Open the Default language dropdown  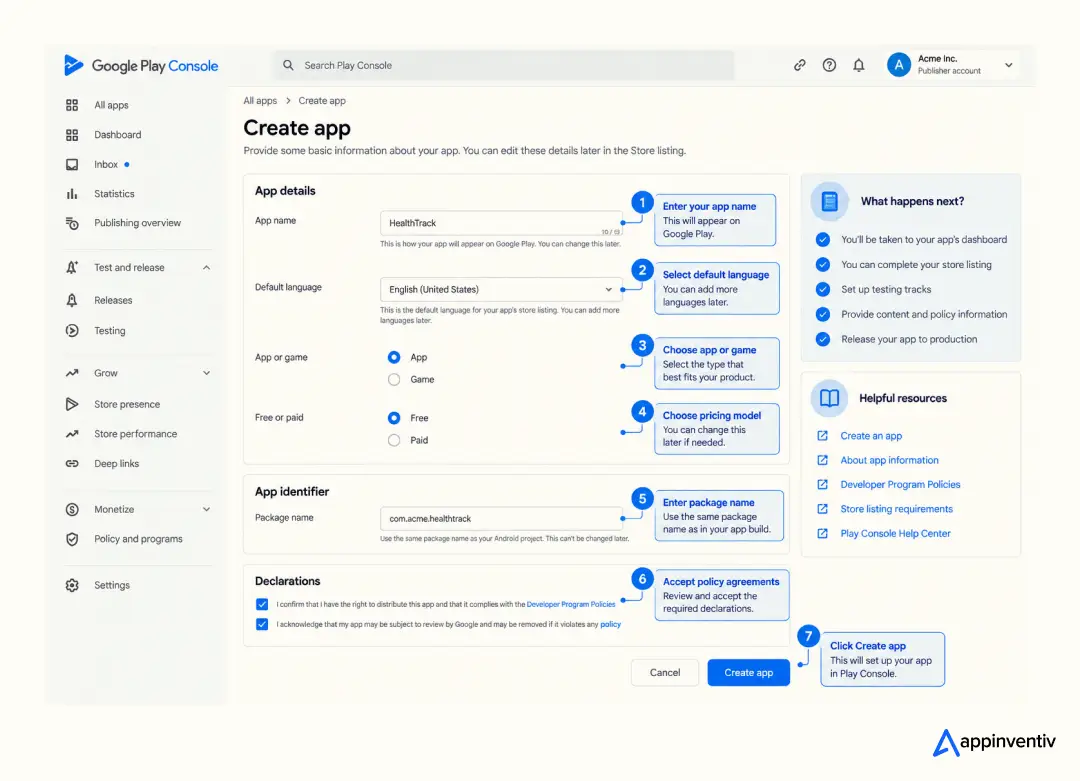[x=501, y=289]
